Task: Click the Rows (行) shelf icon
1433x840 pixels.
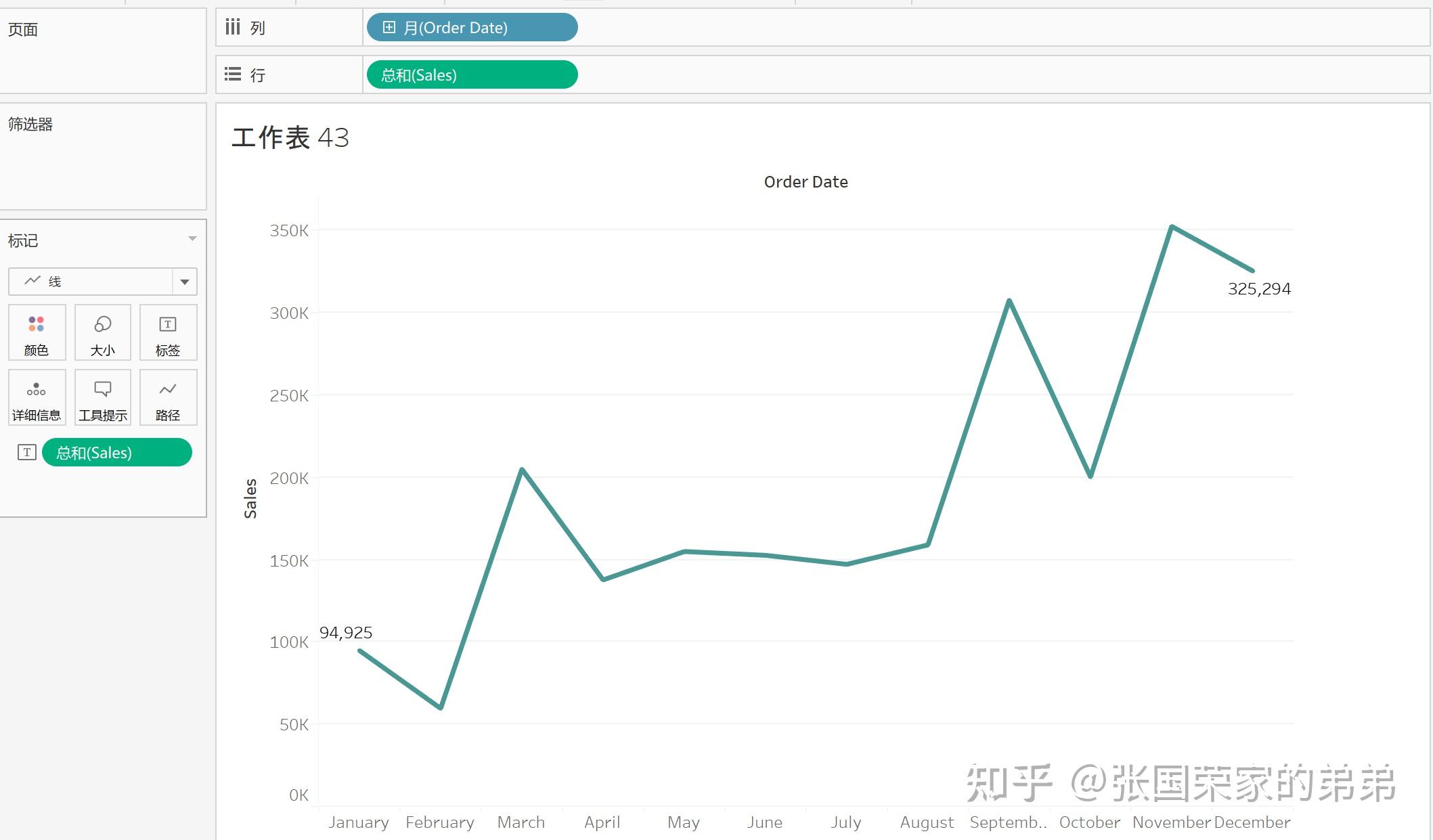Action: [233, 74]
